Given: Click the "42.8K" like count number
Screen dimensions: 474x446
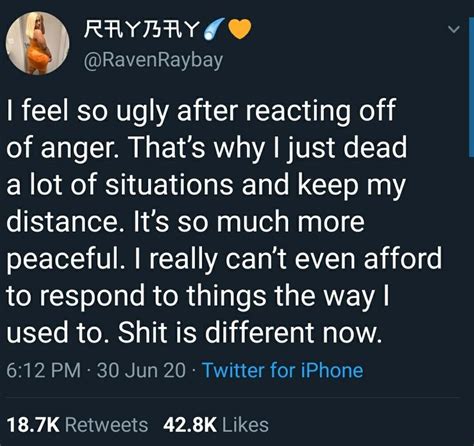Looking at the screenshot, I should [x=190, y=425].
